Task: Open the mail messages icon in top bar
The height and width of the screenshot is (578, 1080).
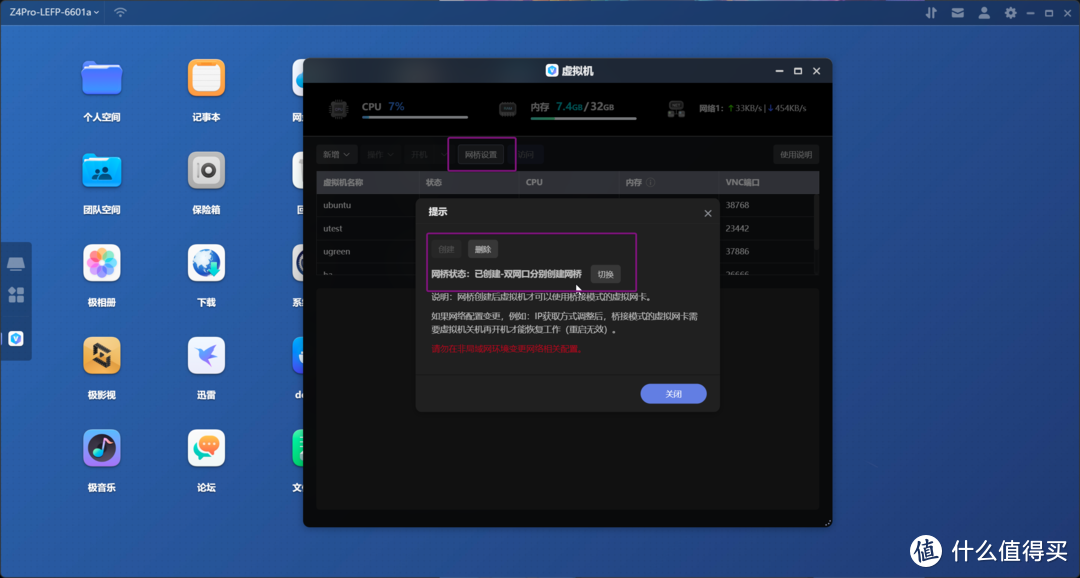Action: click(958, 13)
